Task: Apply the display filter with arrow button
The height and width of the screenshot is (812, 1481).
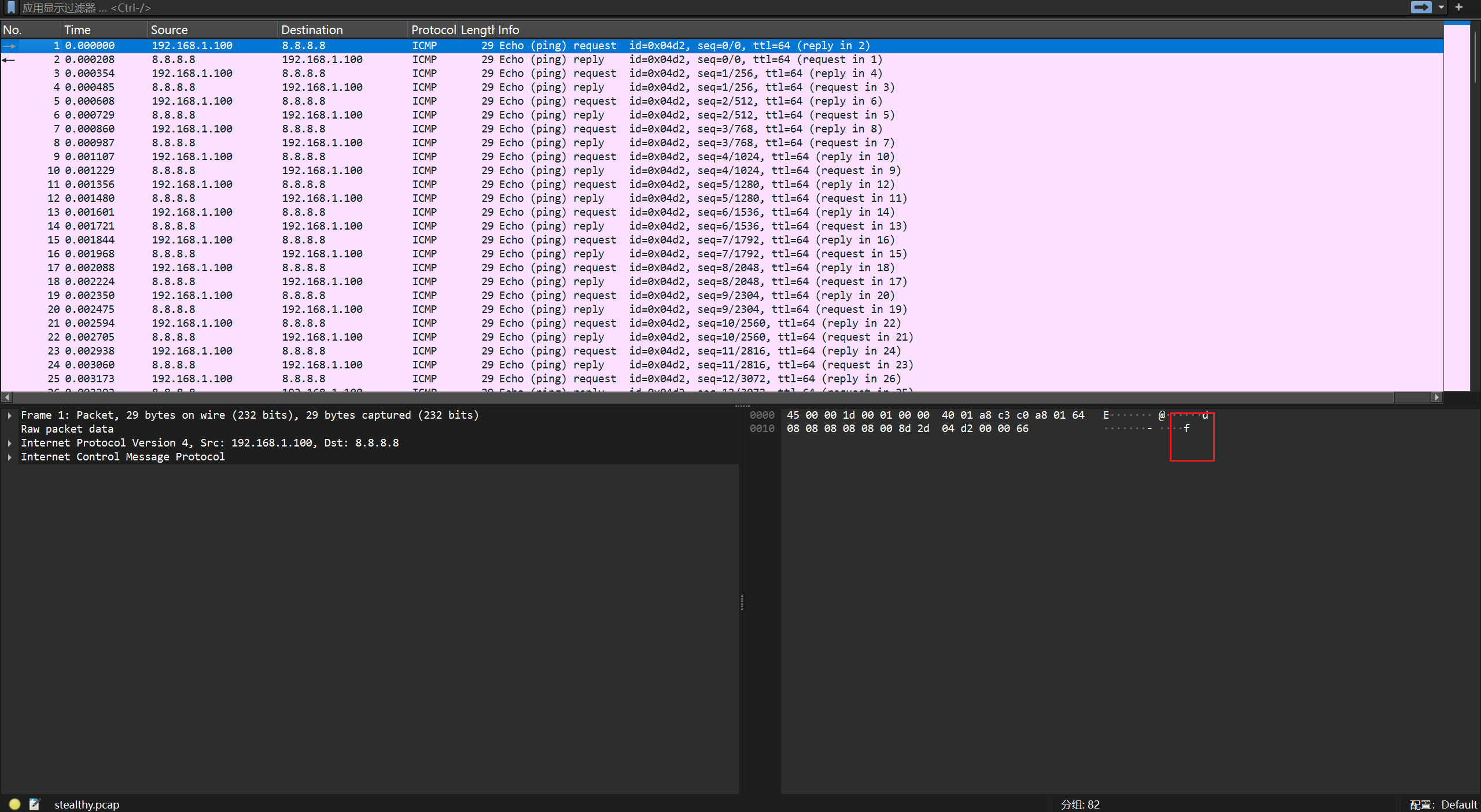Action: coord(1421,8)
